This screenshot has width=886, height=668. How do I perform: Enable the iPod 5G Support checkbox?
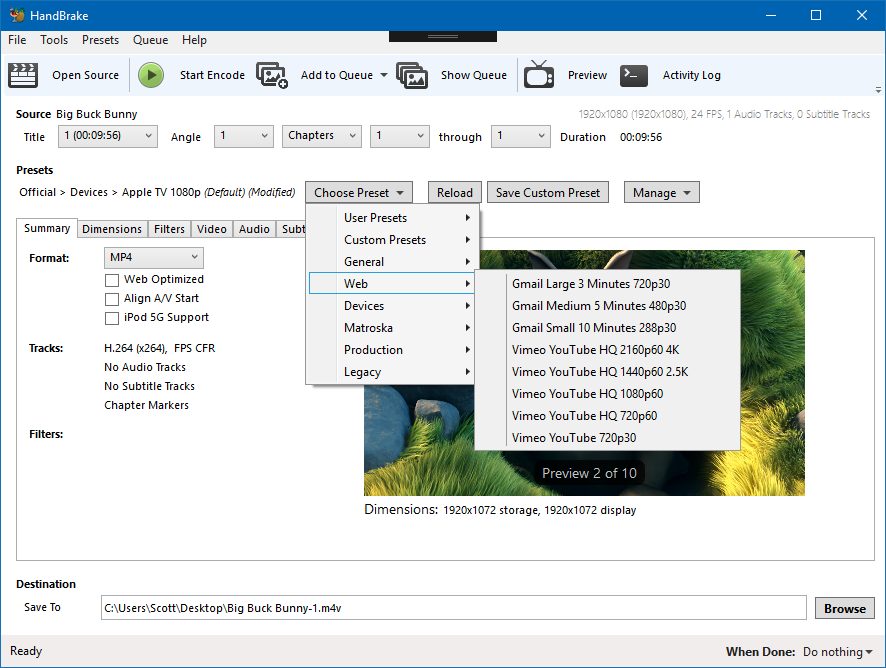[x=112, y=318]
